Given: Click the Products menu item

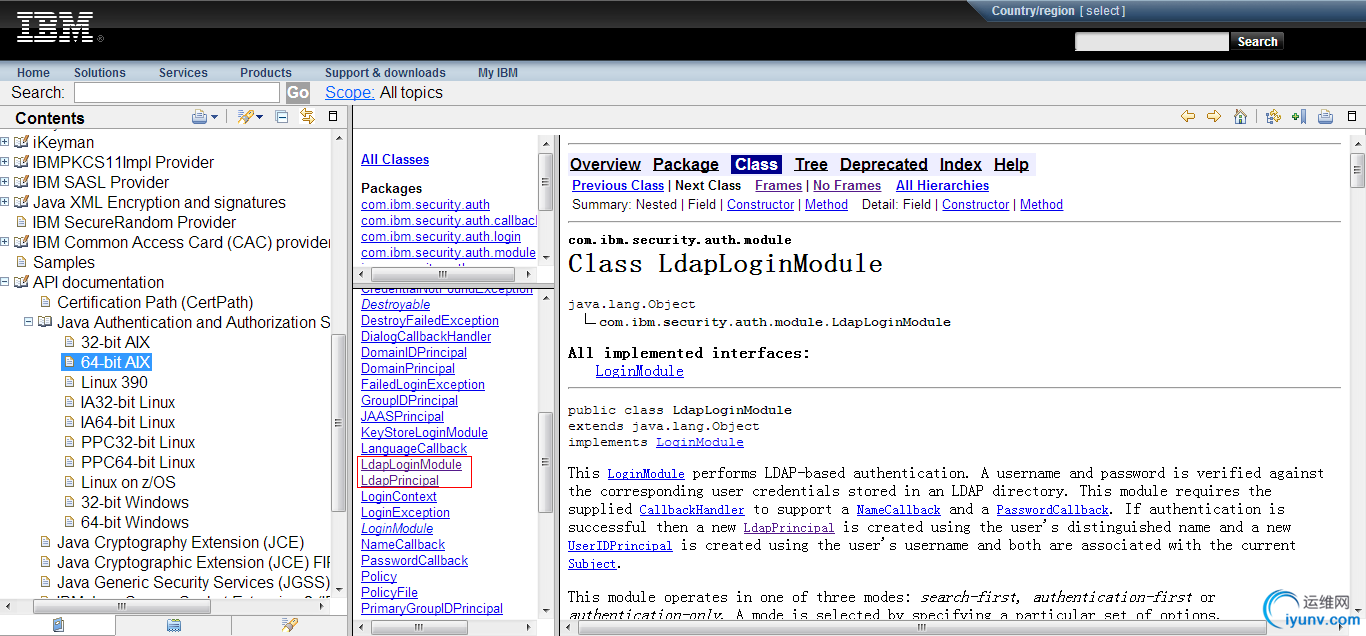Looking at the screenshot, I should click(265, 72).
